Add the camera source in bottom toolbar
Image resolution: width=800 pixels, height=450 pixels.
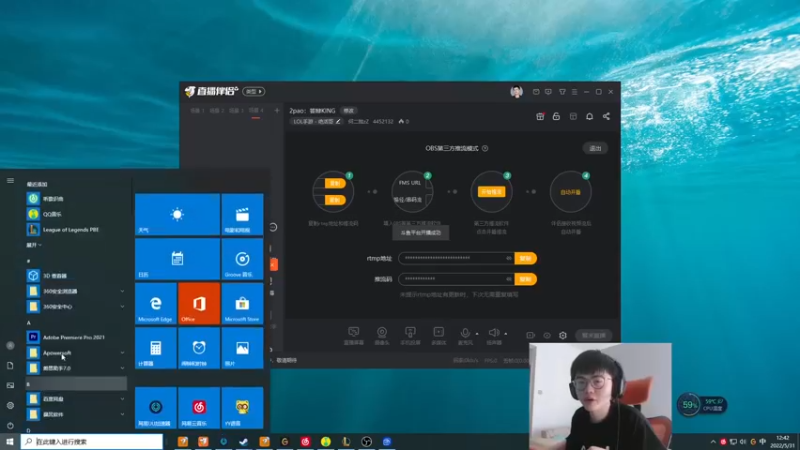tap(382, 335)
